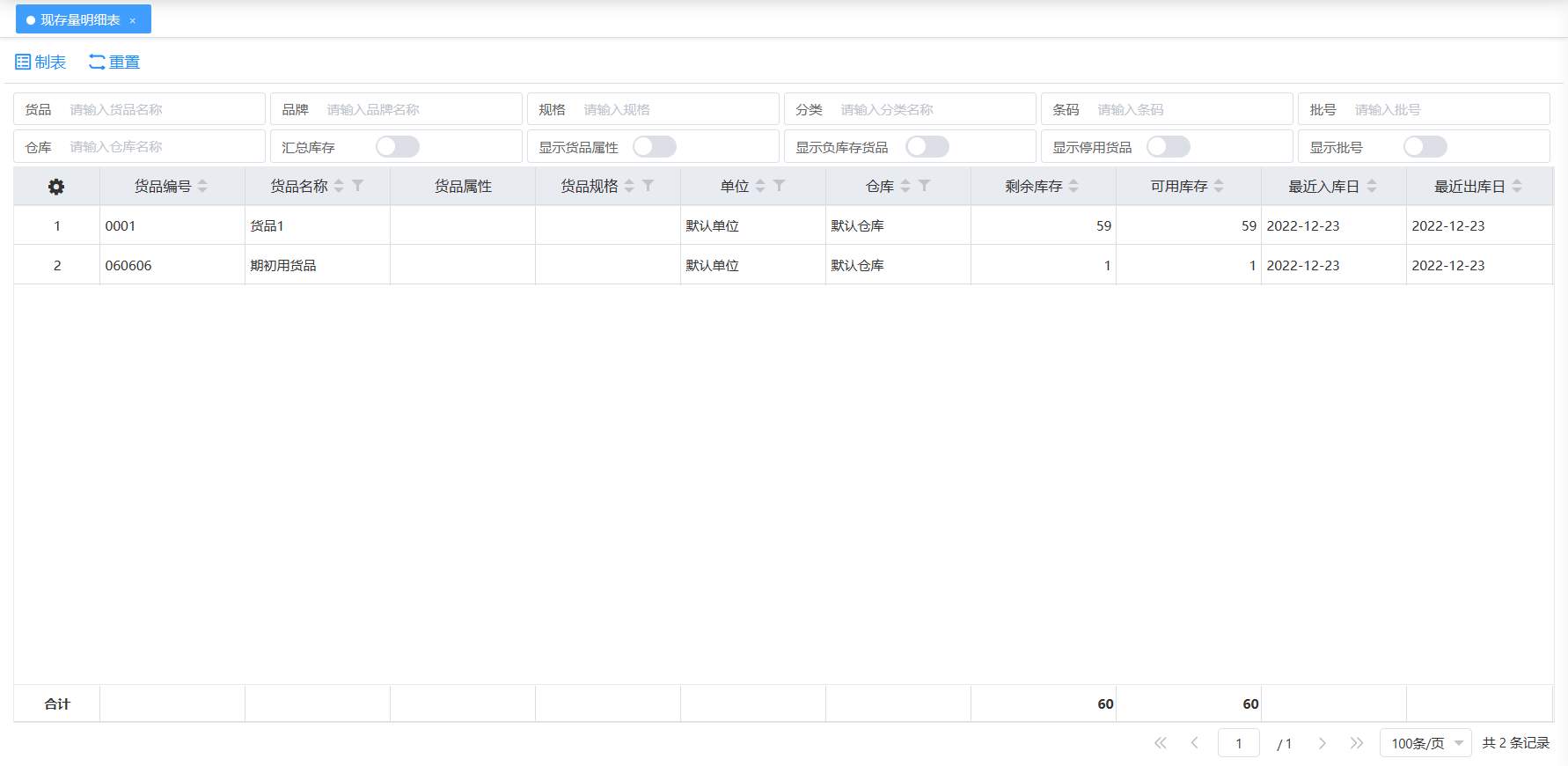This screenshot has height=766, width=1568.
Task: Enable 显示停用货品 toggle
Action: [x=1169, y=147]
